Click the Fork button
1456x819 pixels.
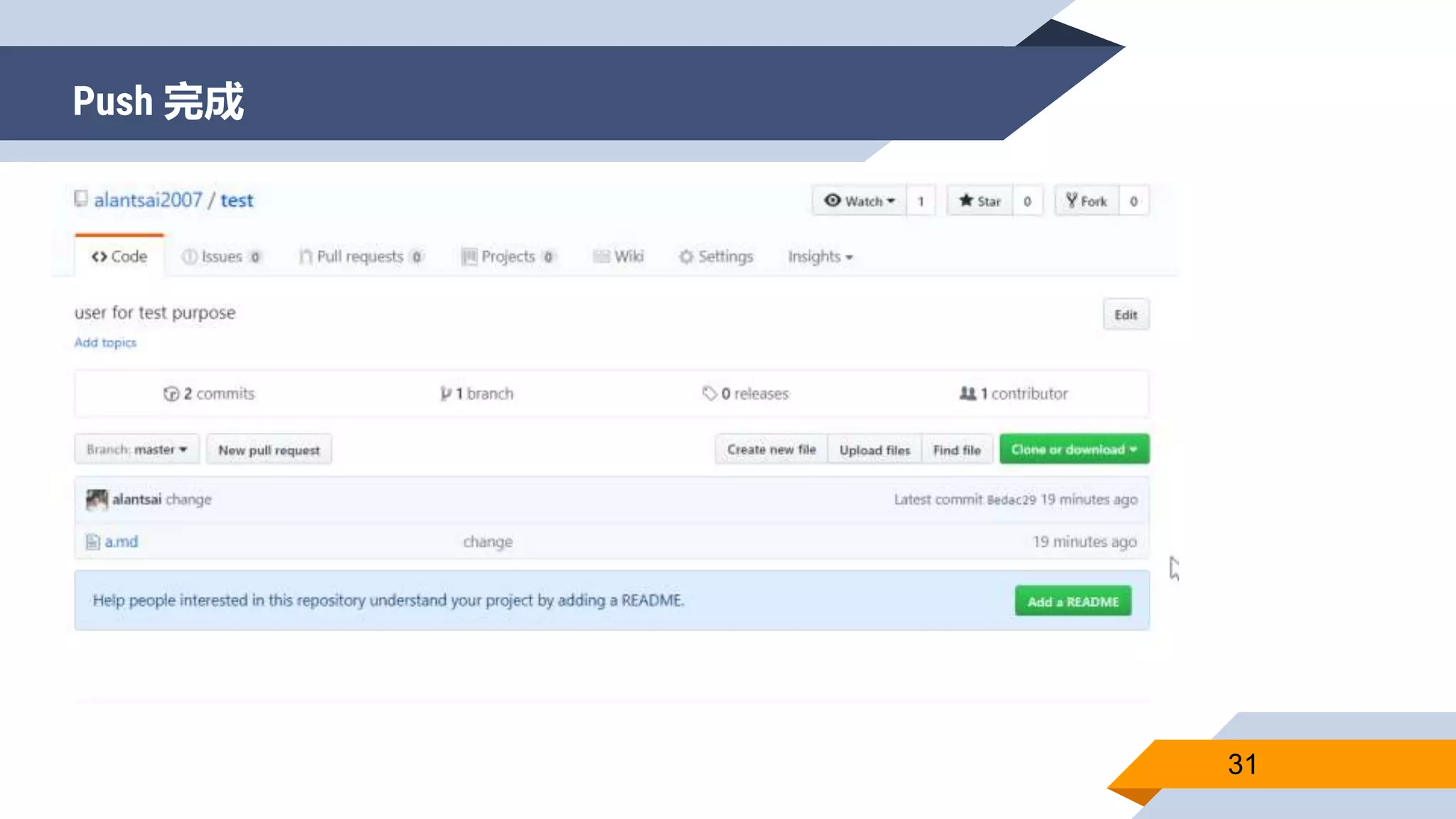coord(1086,201)
